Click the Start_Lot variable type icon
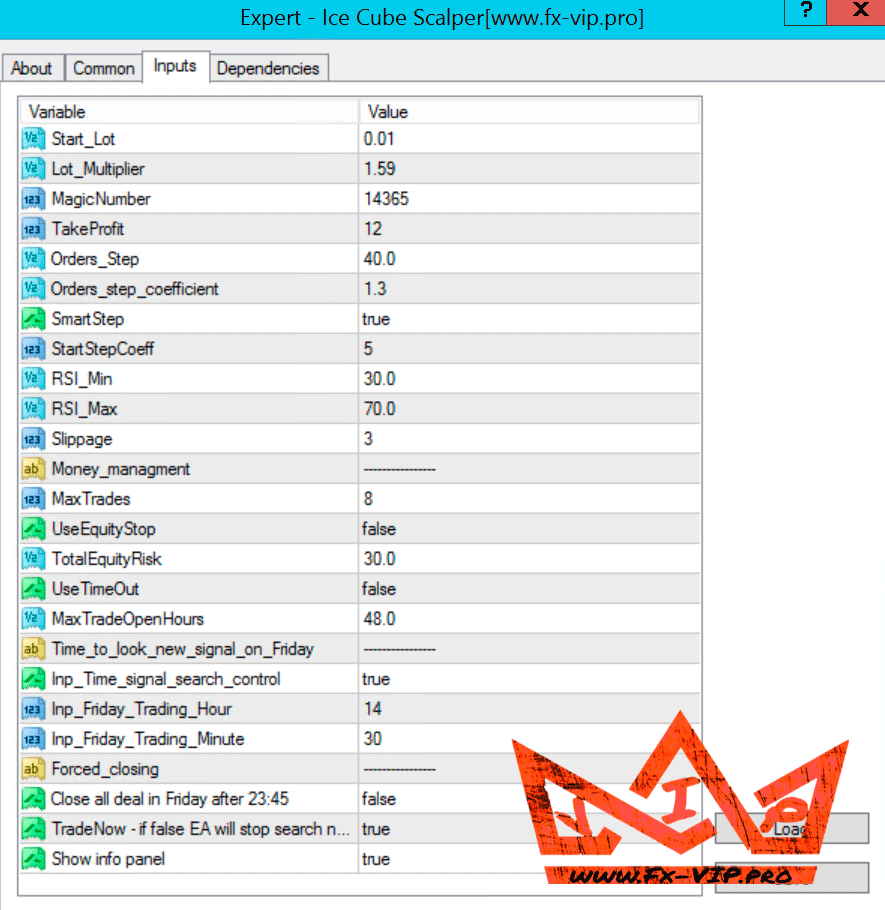The height and width of the screenshot is (910, 885). pyautogui.click(x=34, y=139)
